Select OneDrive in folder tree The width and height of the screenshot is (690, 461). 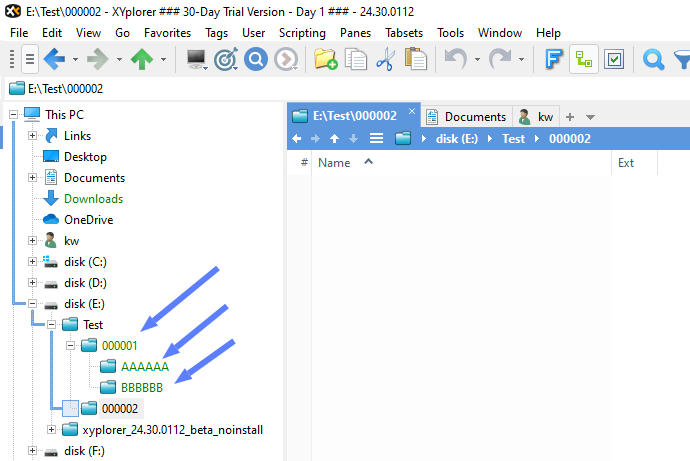coord(88,220)
